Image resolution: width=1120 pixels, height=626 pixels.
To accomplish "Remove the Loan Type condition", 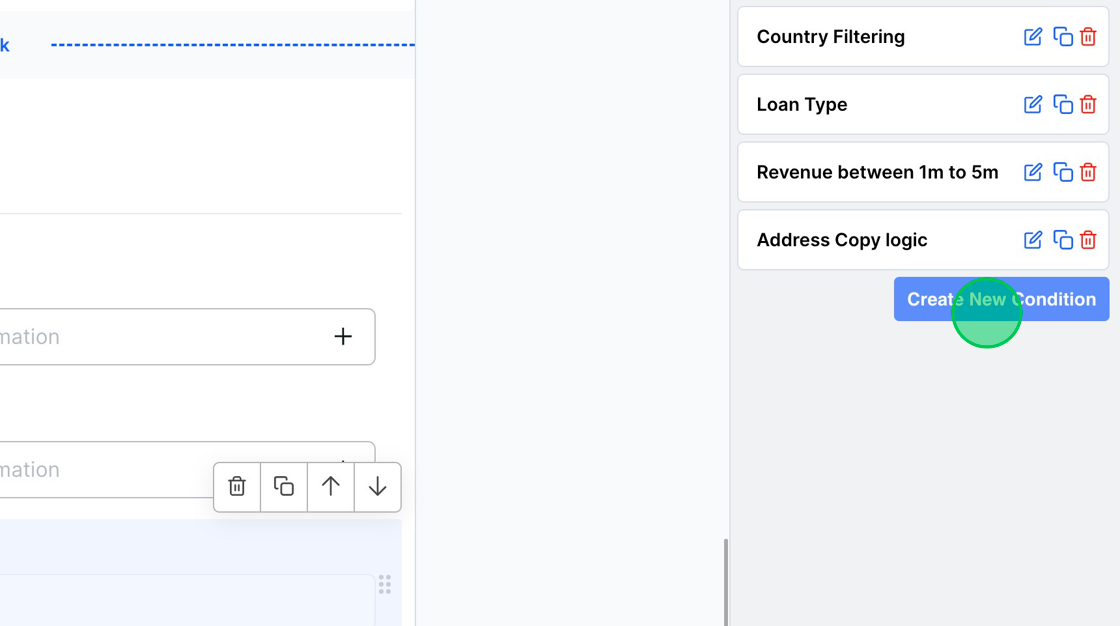I will click(x=1088, y=105).
